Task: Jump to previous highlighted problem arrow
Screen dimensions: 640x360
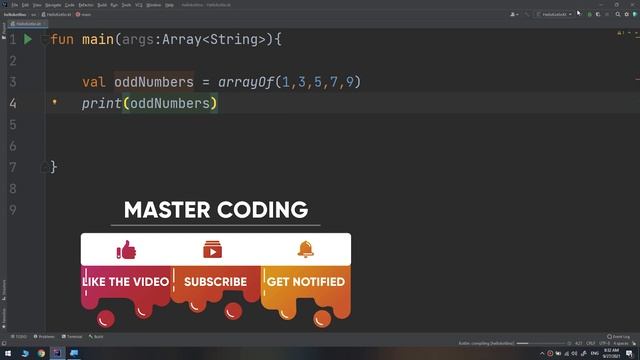Action: click(629, 33)
